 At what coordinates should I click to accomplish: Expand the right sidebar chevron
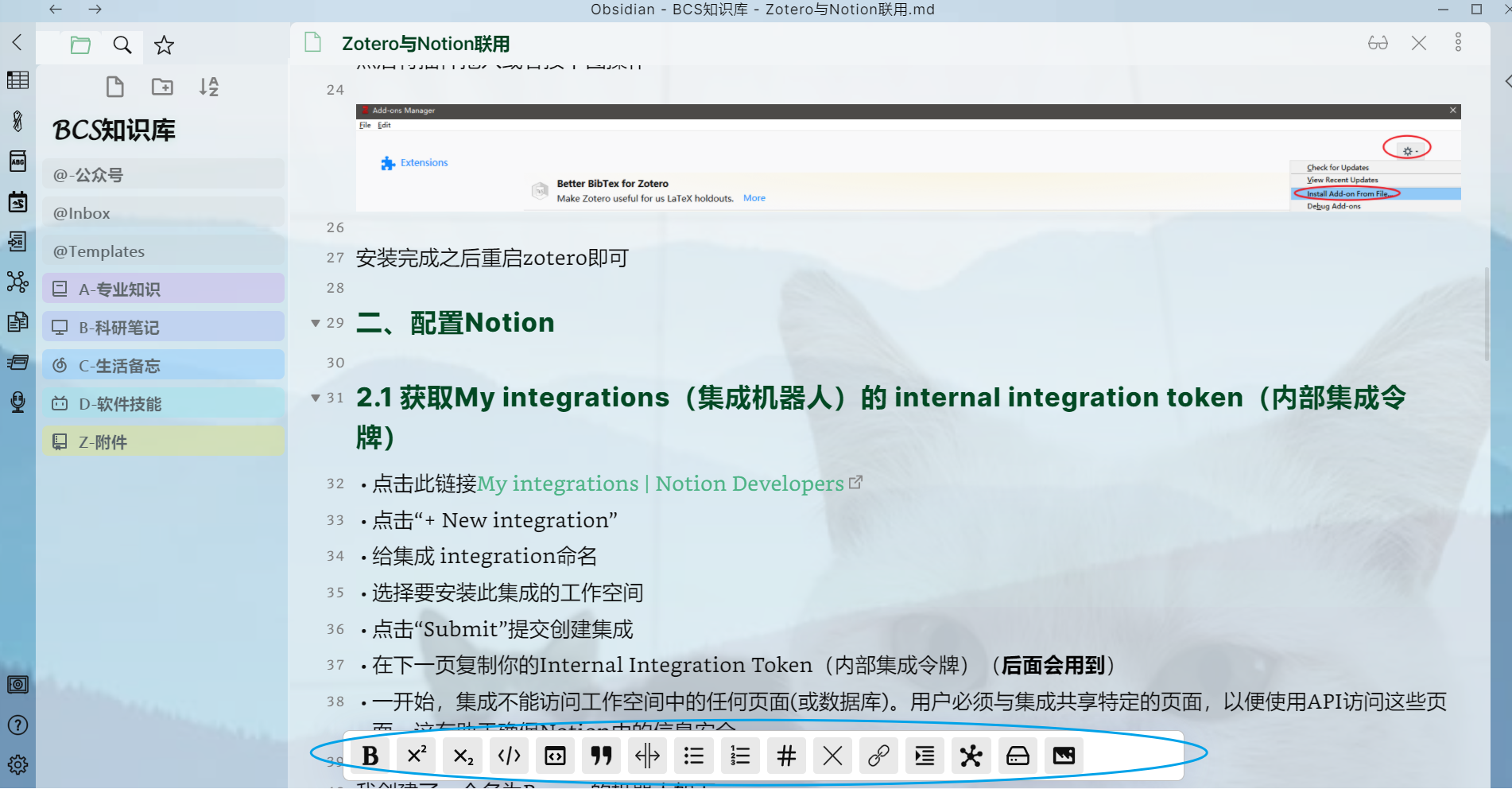pos(1507,81)
